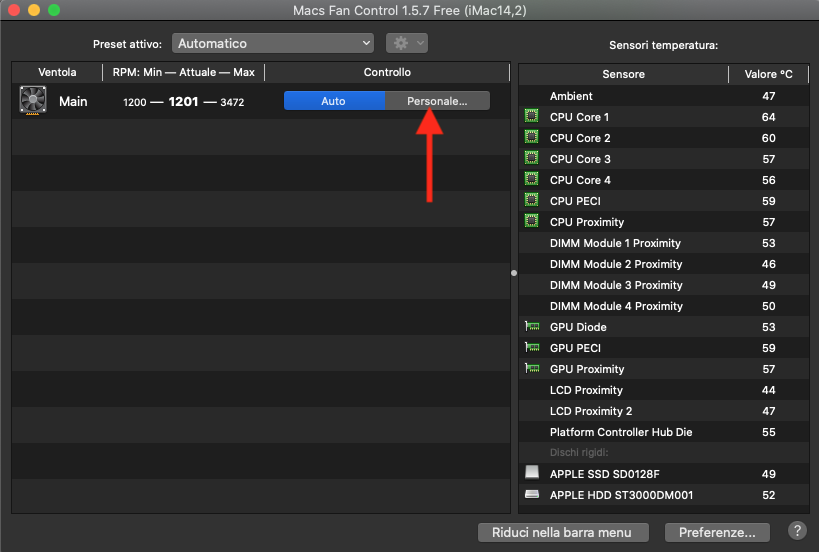Click the CPU Core 2 chip icon
Viewport: 819px width, 552px height.
coord(532,137)
